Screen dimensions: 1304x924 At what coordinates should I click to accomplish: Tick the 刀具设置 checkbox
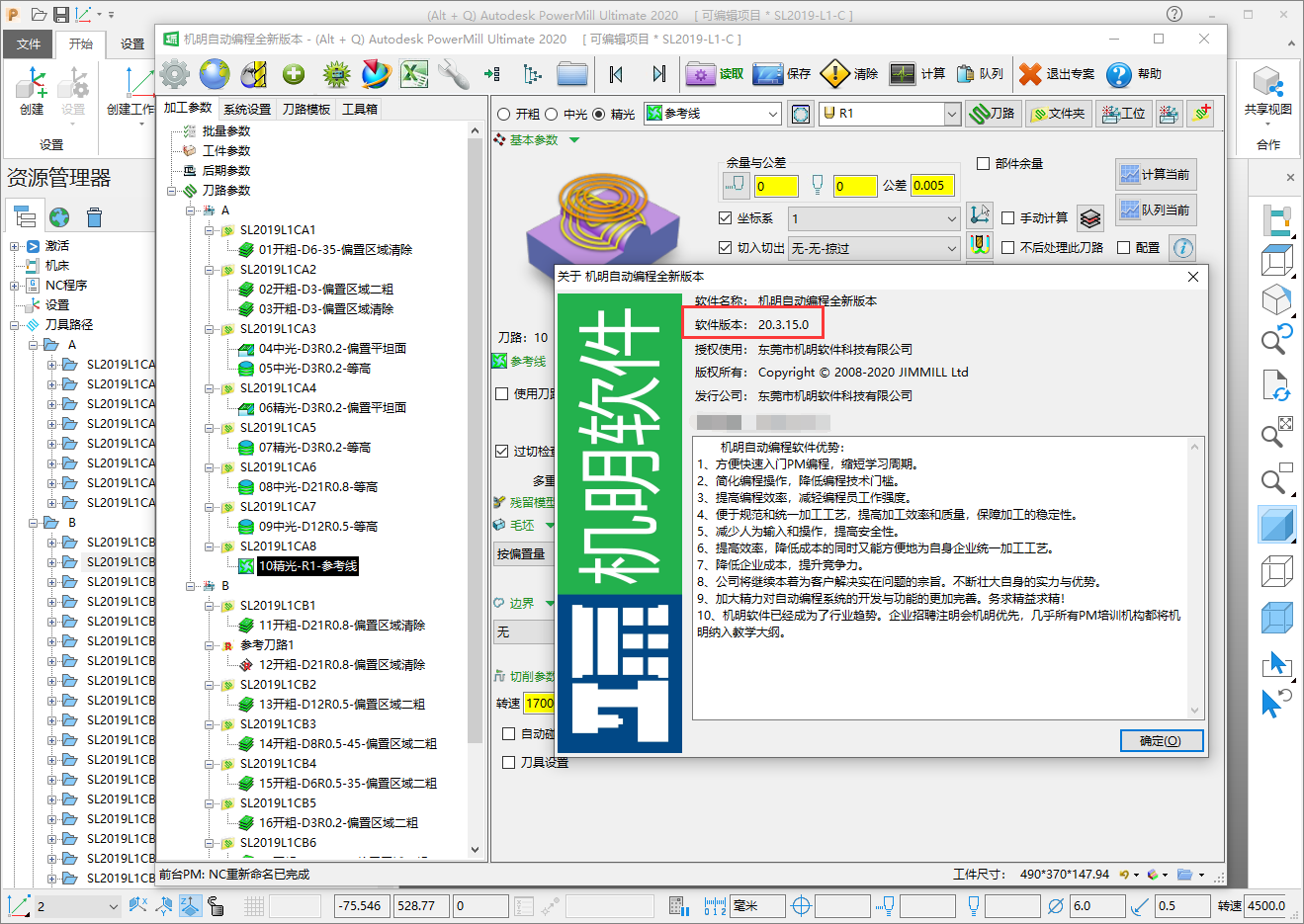pos(509,763)
